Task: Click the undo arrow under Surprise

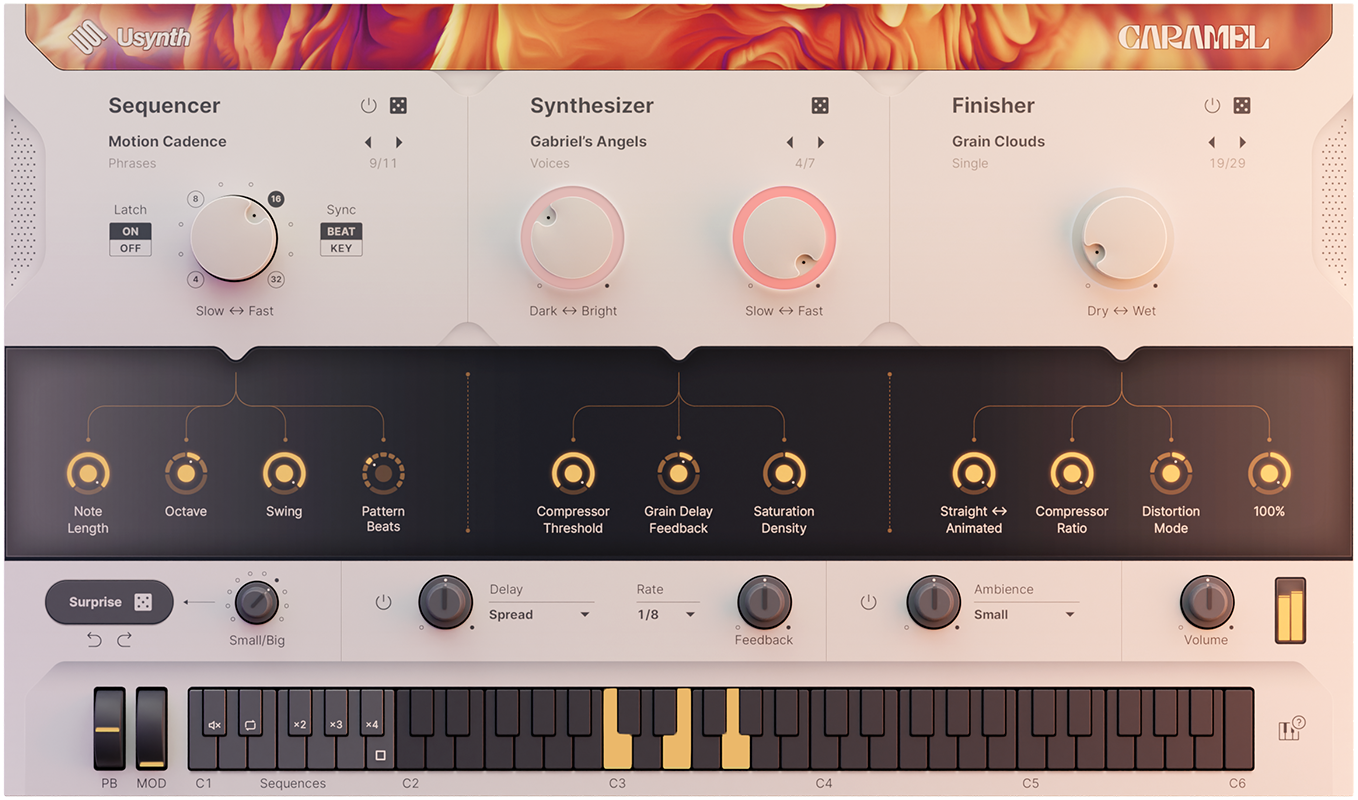Action: tap(94, 639)
